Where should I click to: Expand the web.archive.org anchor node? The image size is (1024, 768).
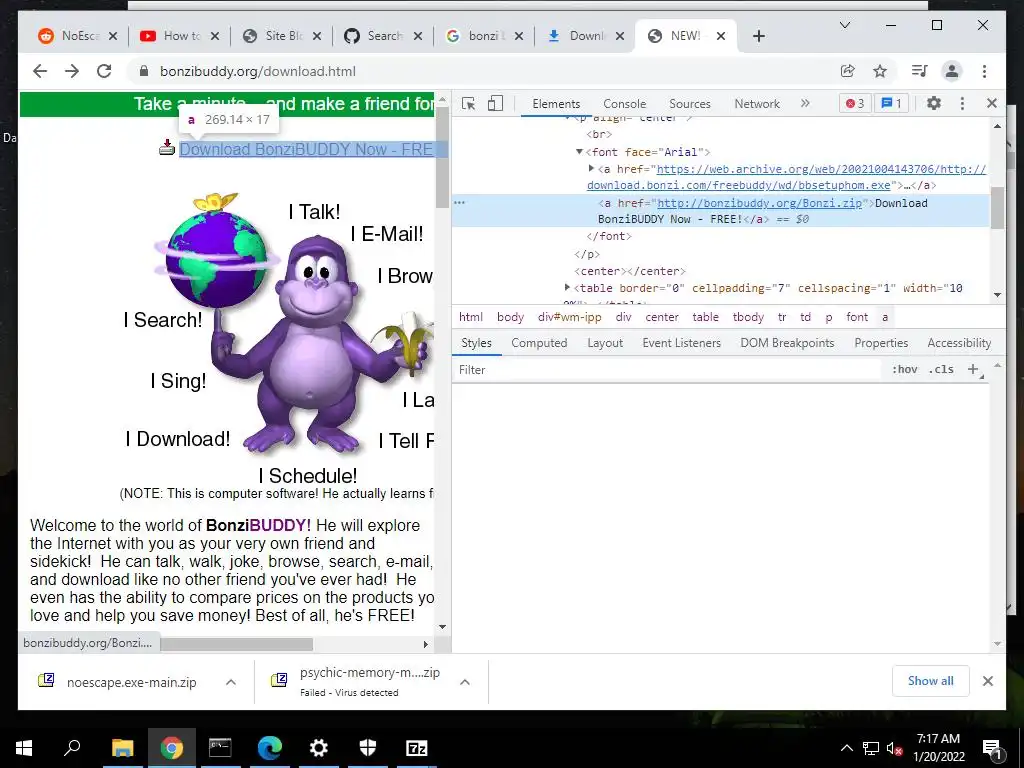(591, 168)
